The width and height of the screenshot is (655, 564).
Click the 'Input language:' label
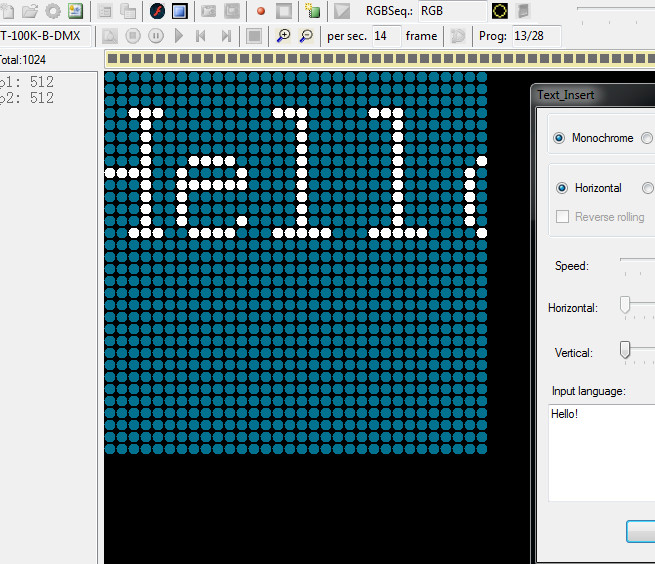point(589,391)
